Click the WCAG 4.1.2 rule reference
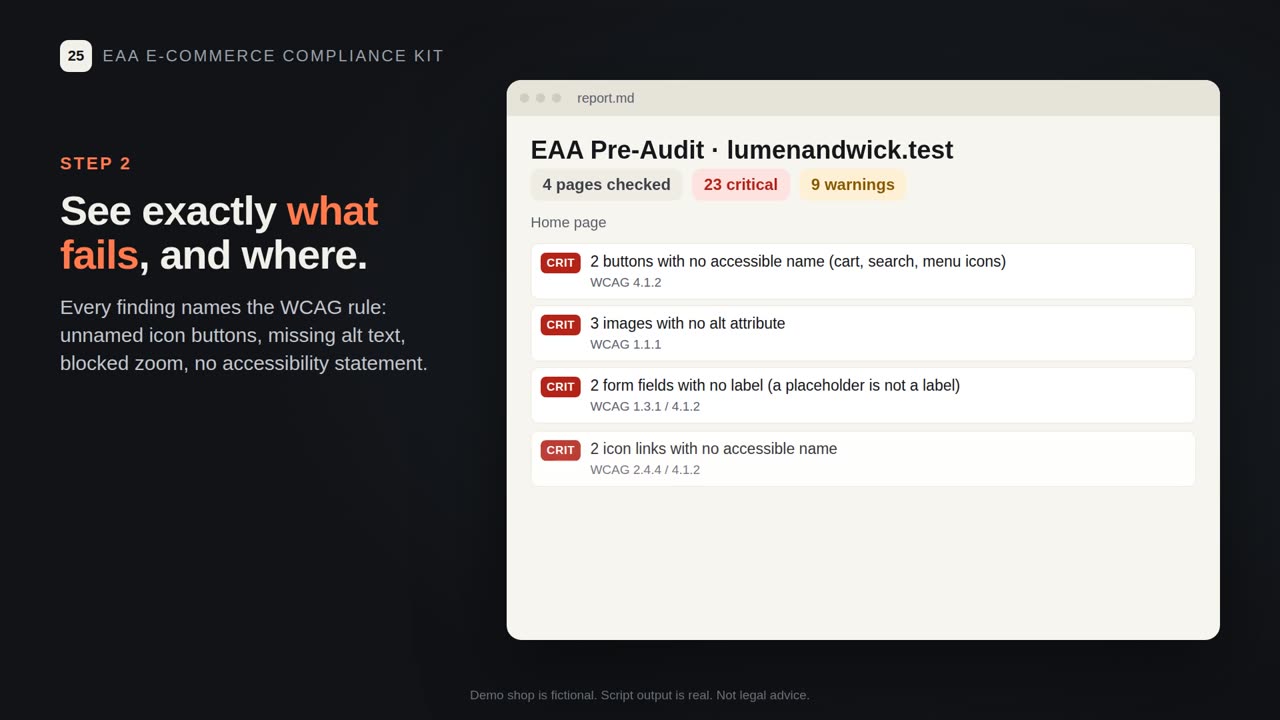The image size is (1280, 720). [625, 282]
